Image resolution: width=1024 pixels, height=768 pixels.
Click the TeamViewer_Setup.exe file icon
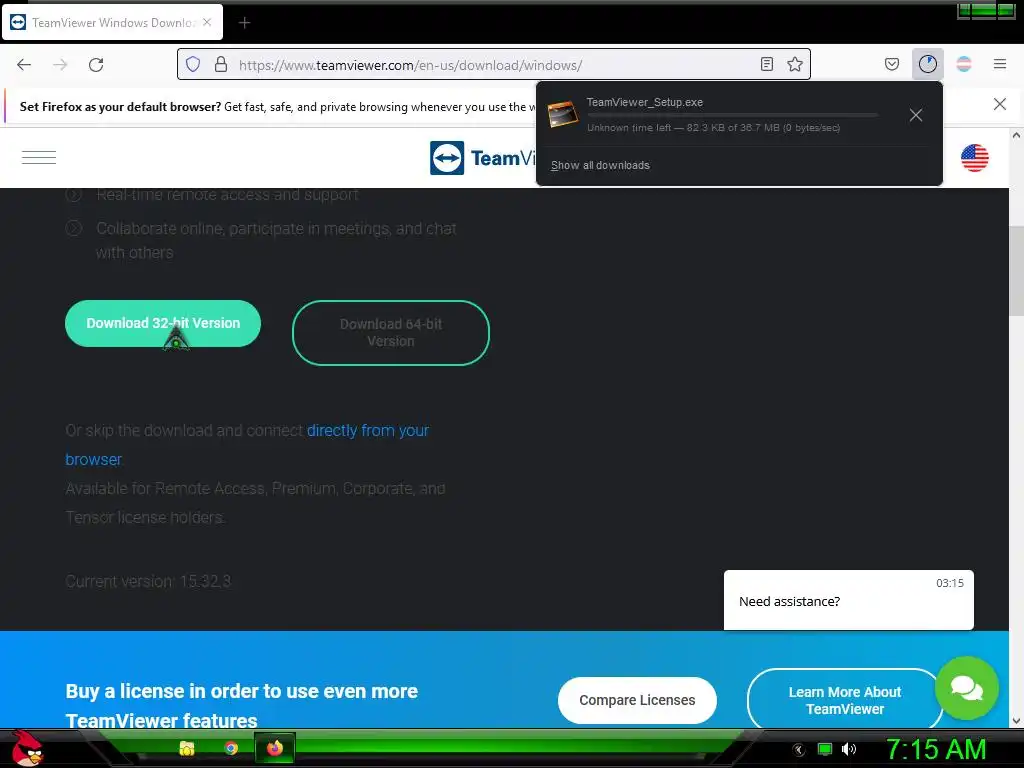pyautogui.click(x=562, y=114)
